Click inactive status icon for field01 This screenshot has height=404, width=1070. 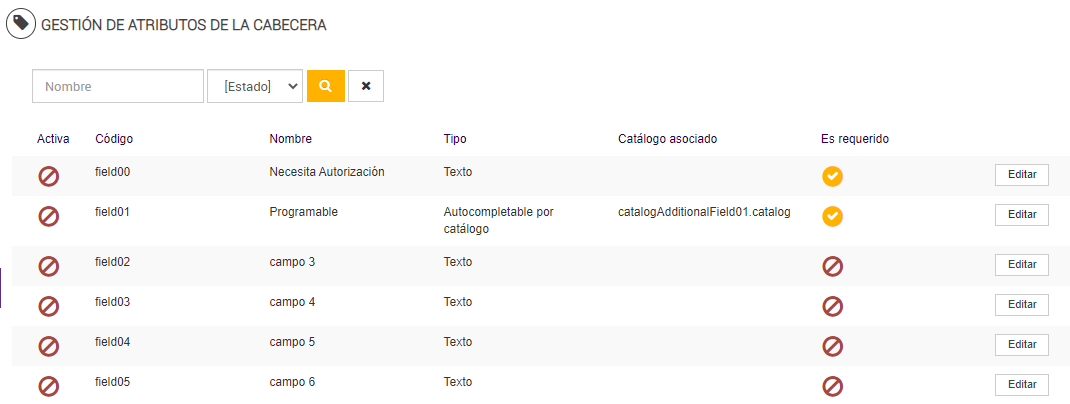coord(48,216)
